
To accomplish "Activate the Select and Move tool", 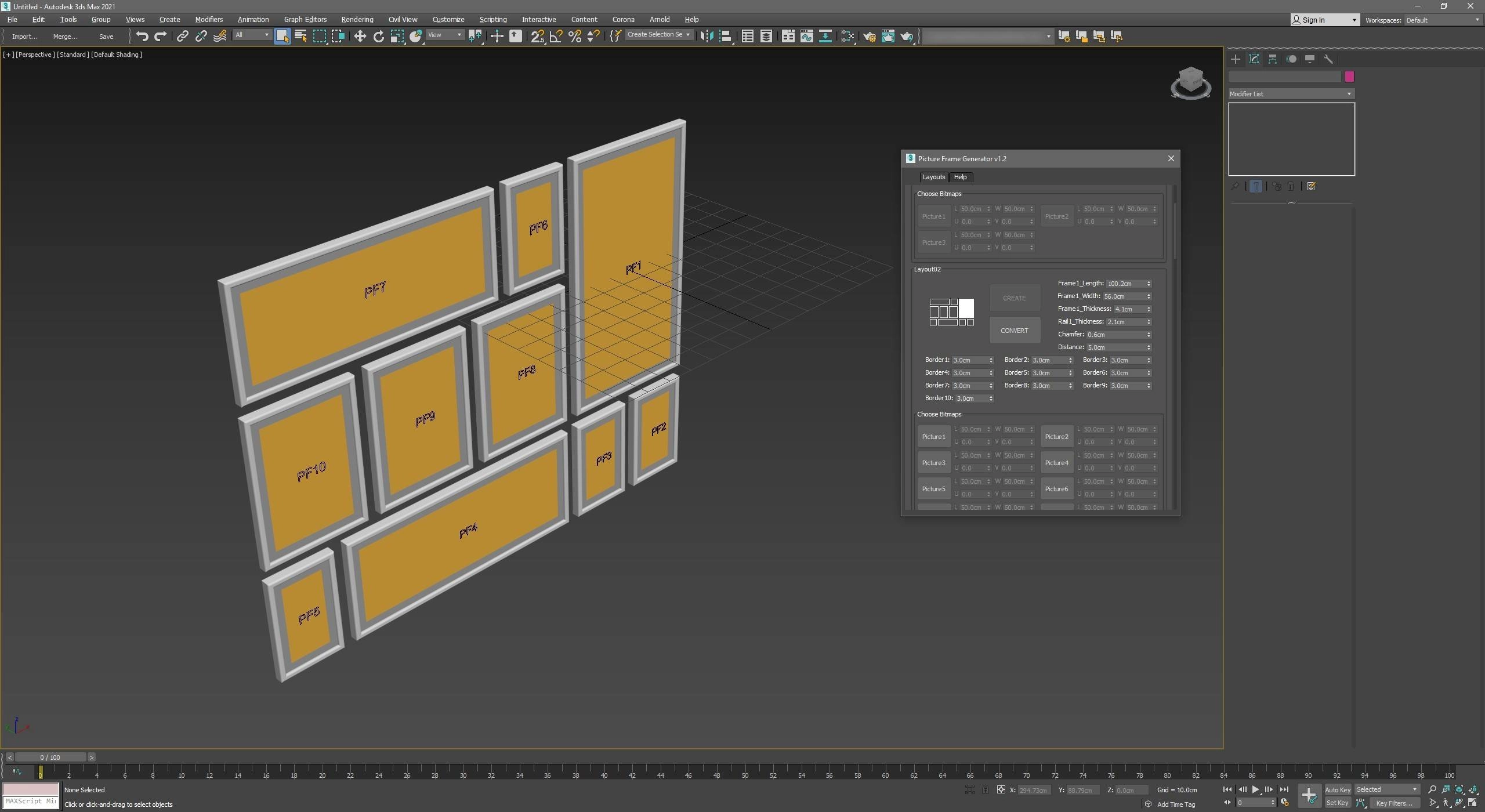I will [360, 36].
